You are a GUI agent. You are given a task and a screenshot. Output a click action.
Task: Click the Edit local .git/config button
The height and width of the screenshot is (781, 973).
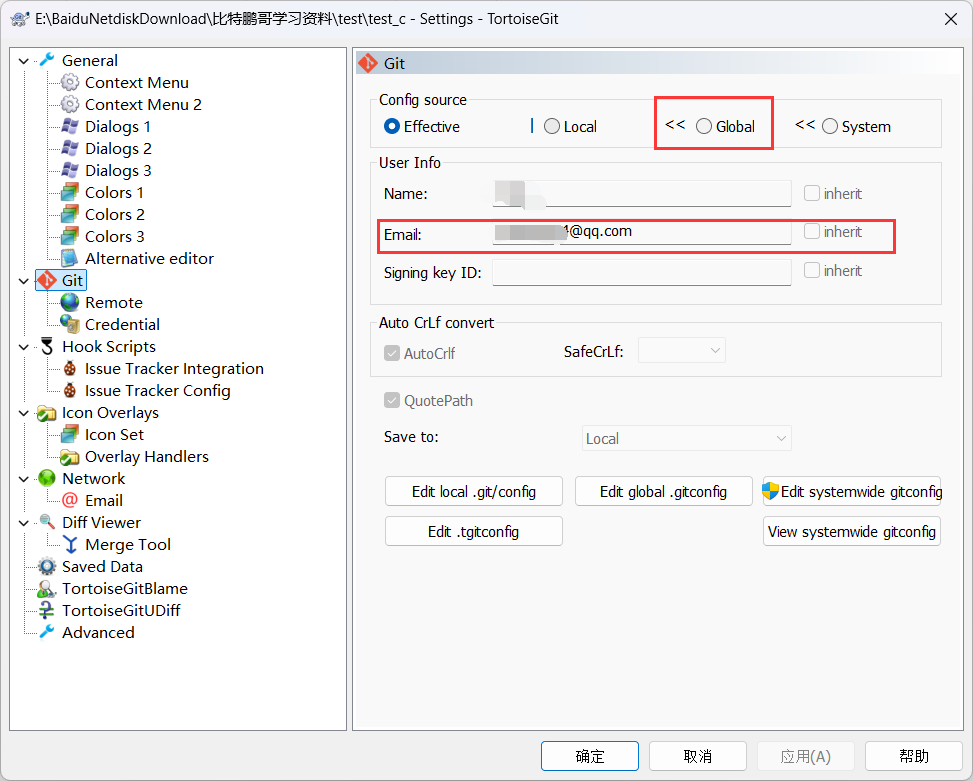click(473, 491)
